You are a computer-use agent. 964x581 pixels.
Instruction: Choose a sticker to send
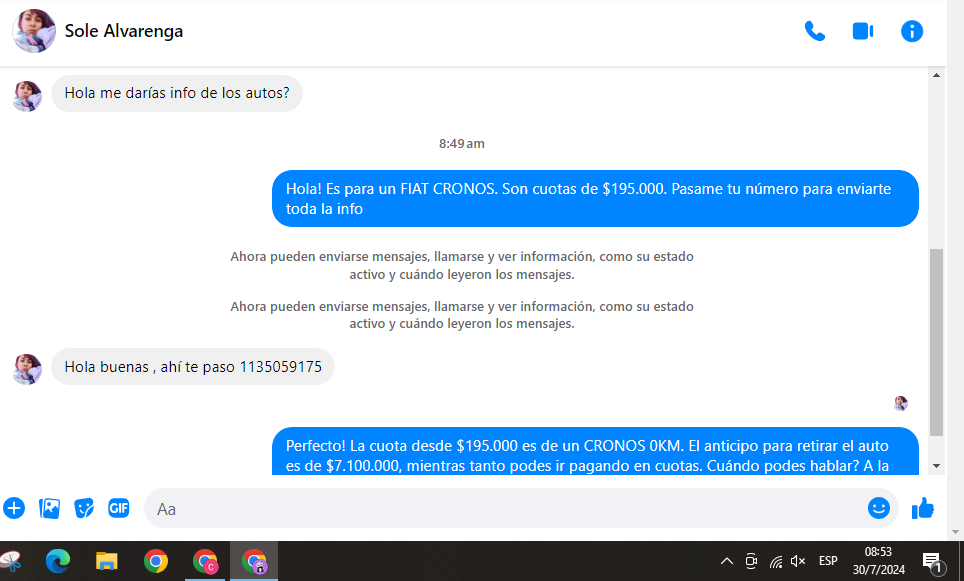tap(85, 508)
